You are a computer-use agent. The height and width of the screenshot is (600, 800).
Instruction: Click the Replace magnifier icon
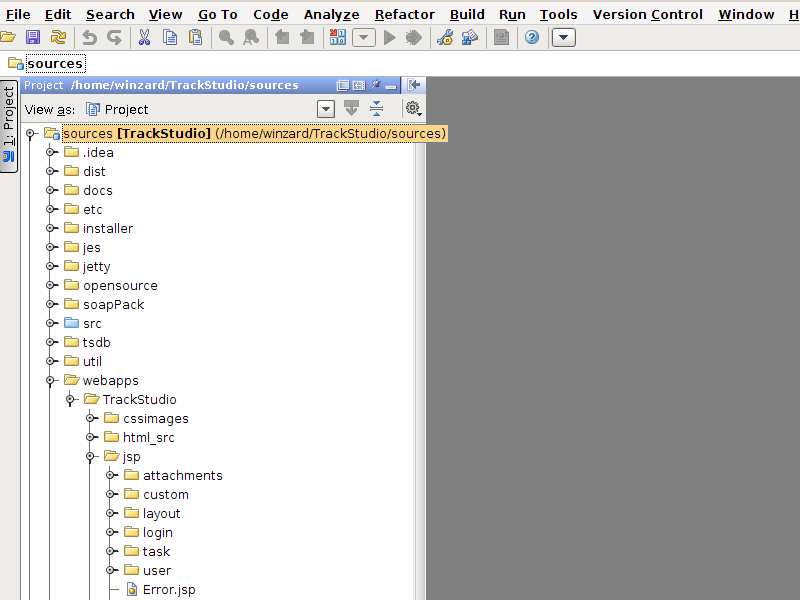point(251,37)
